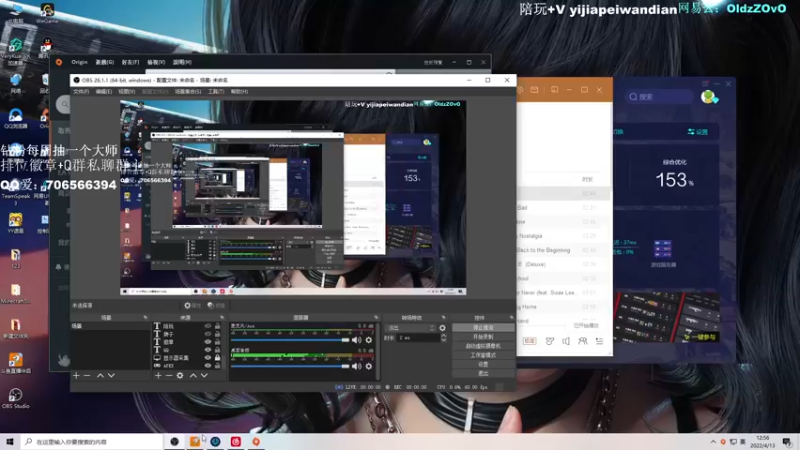Click Stop Streaming button in OBS controls
The width and height of the screenshot is (800, 450).
[483, 328]
